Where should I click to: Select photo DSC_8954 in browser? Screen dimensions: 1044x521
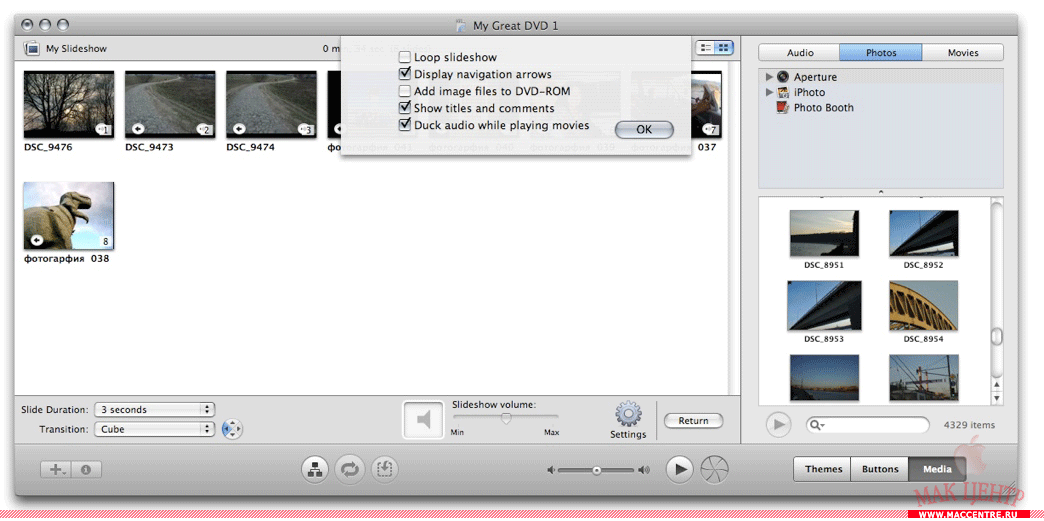pyautogui.click(x=923, y=306)
